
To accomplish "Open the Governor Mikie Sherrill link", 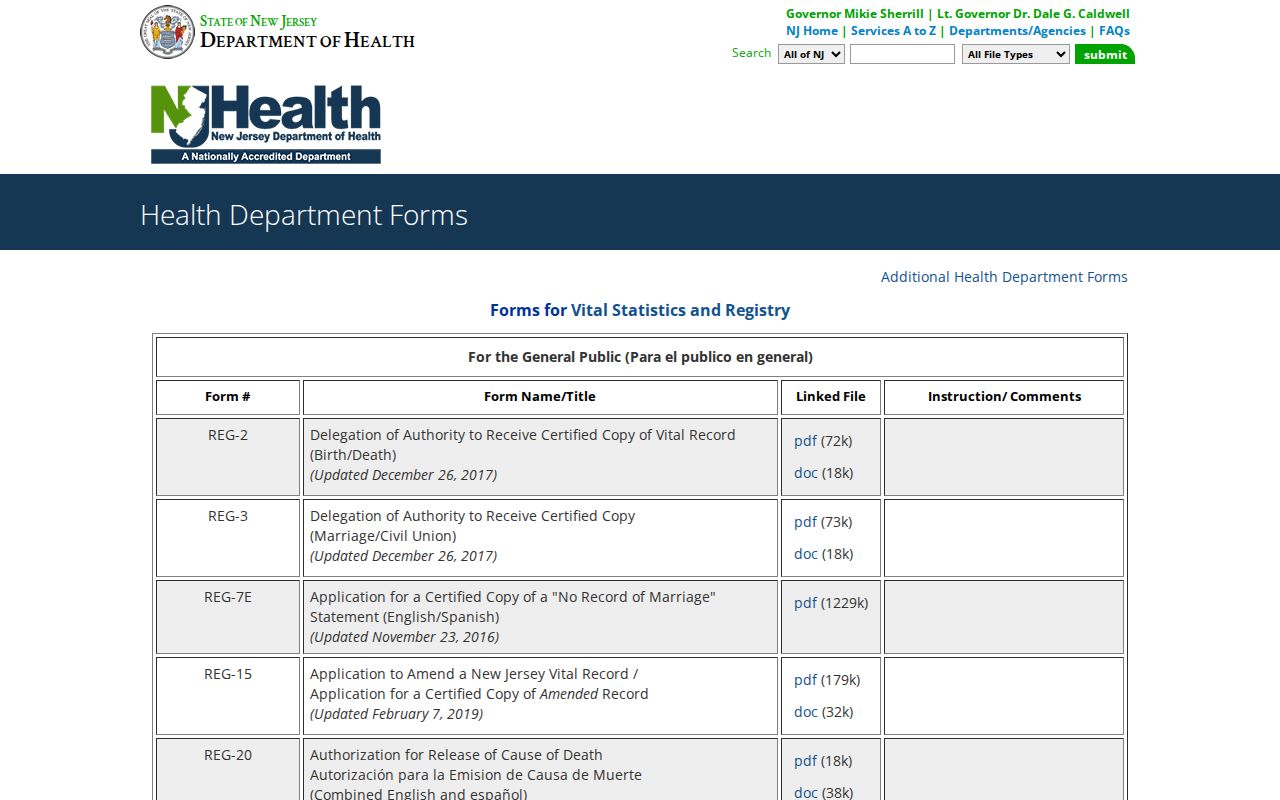I will tap(855, 14).
